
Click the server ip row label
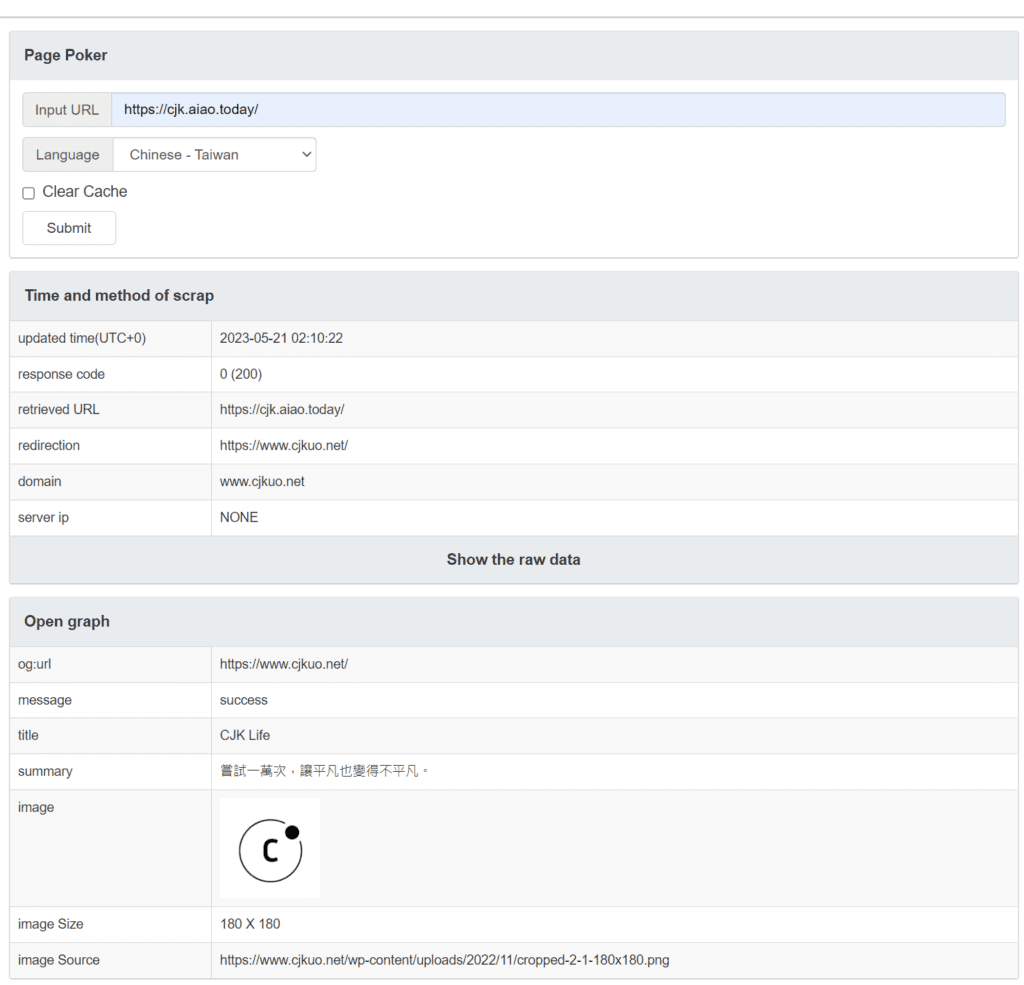click(x=44, y=517)
